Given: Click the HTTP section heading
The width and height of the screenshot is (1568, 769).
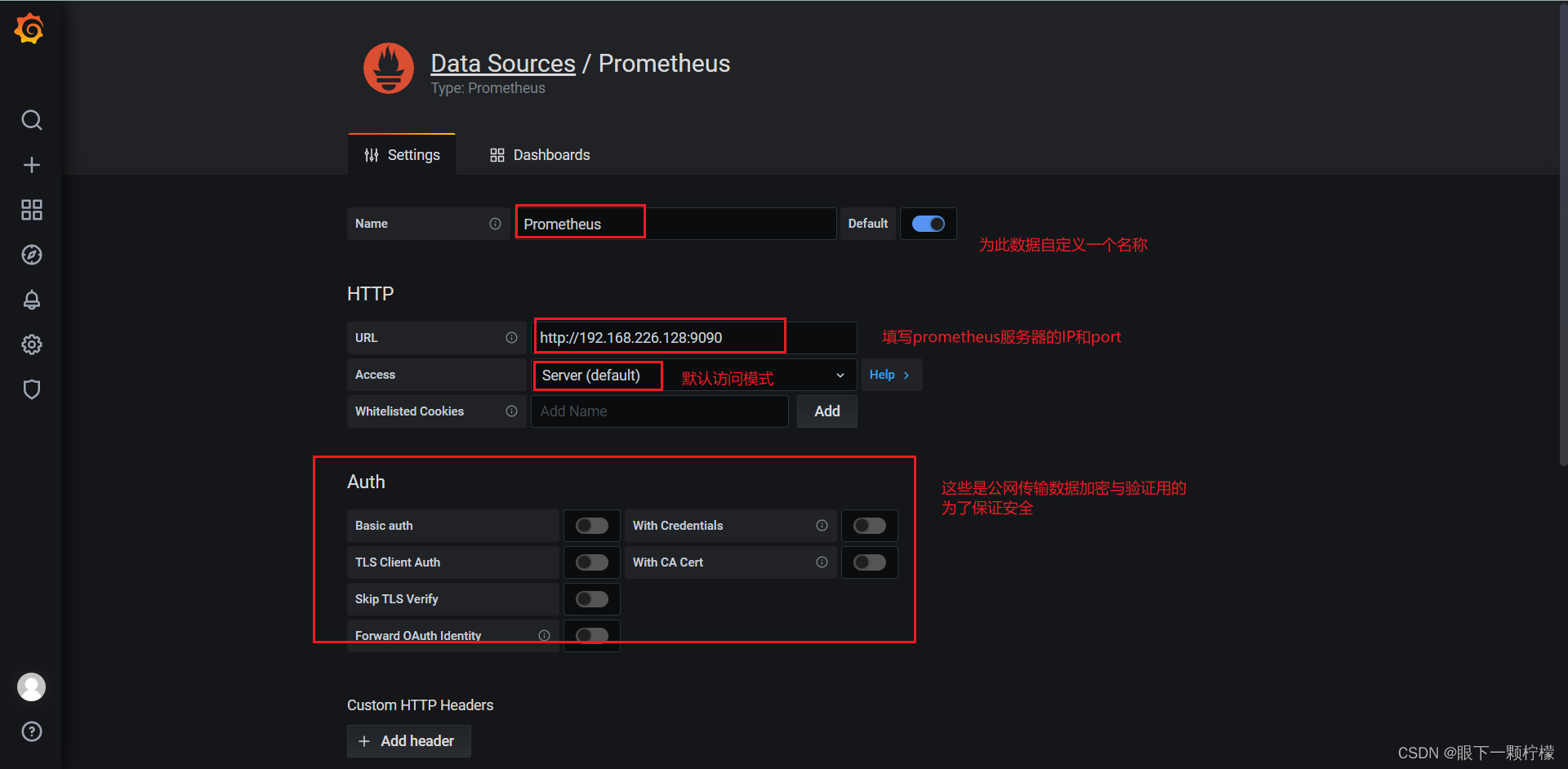Looking at the screenshot, I should pos(370,294).
